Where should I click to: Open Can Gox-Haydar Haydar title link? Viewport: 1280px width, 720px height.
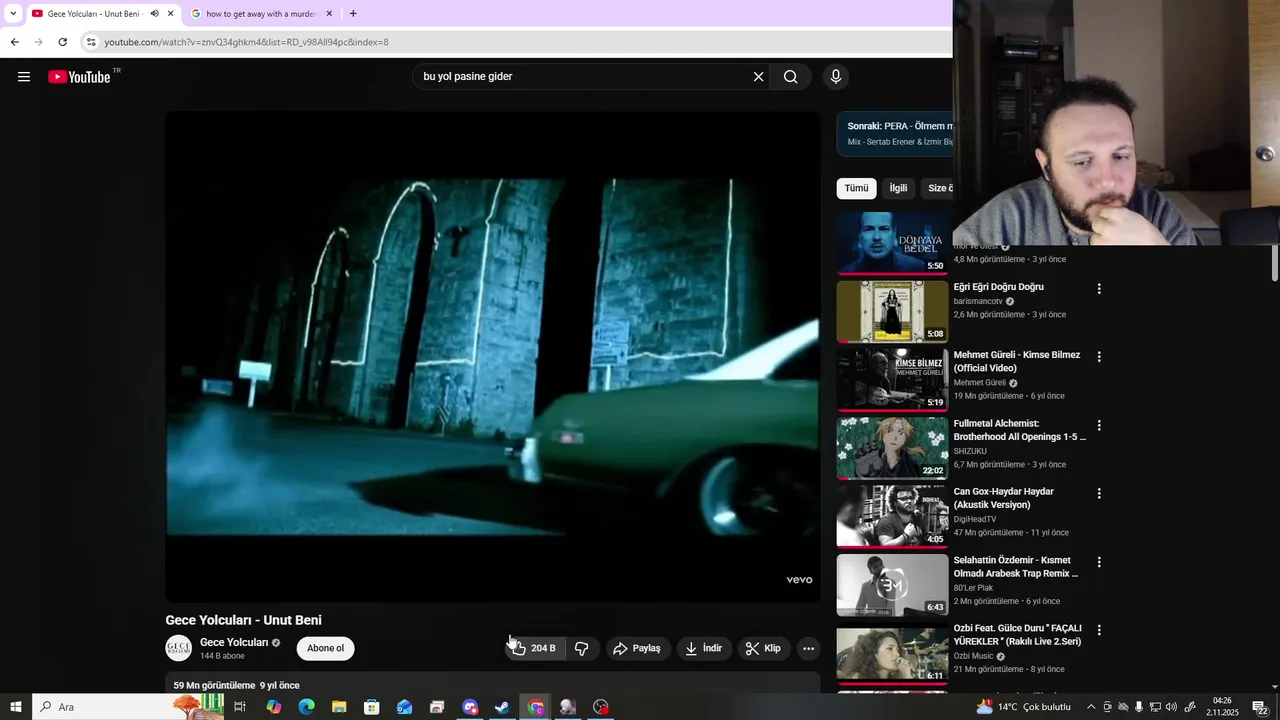pyautogui.click(x=1003, y=498)
